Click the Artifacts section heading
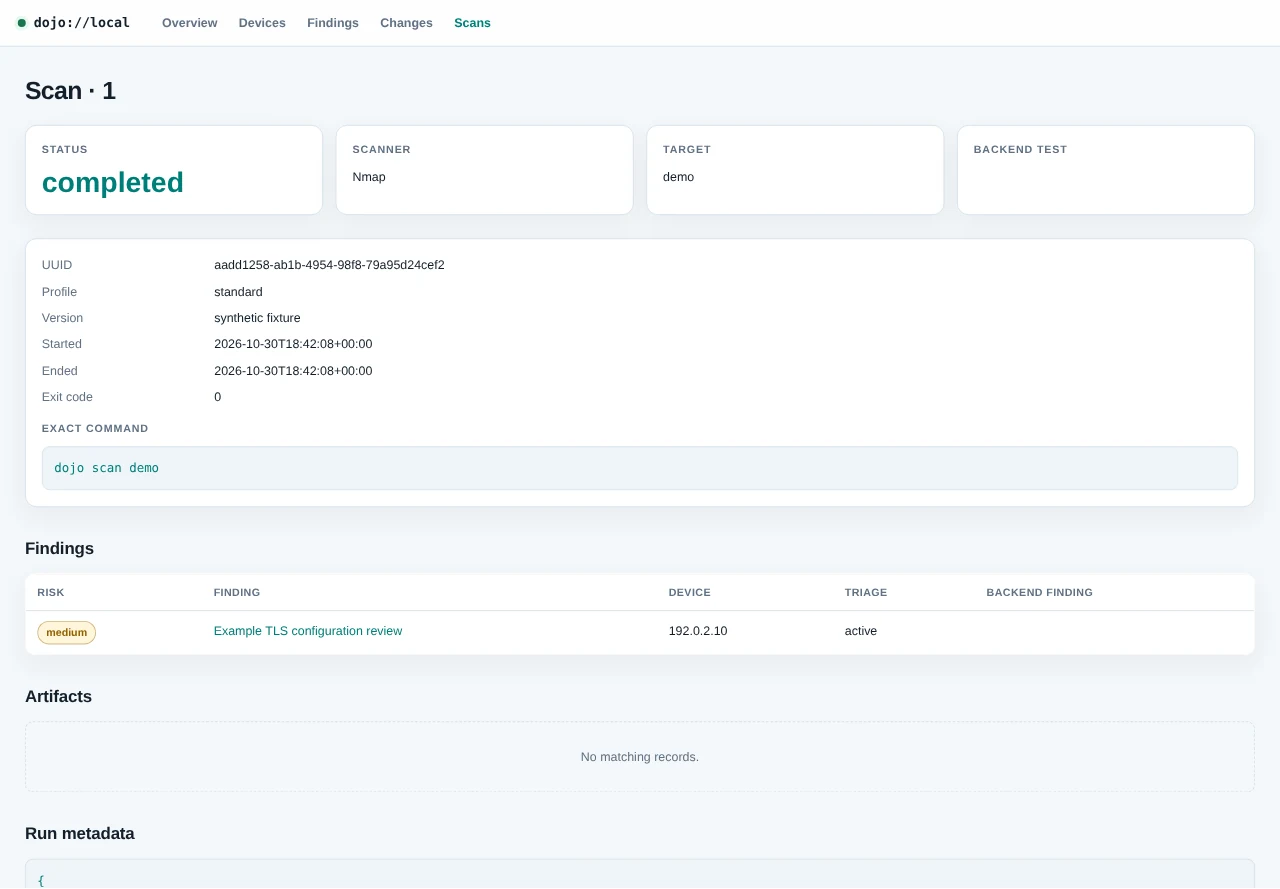 pyautogui.click(x=58, y=697)
